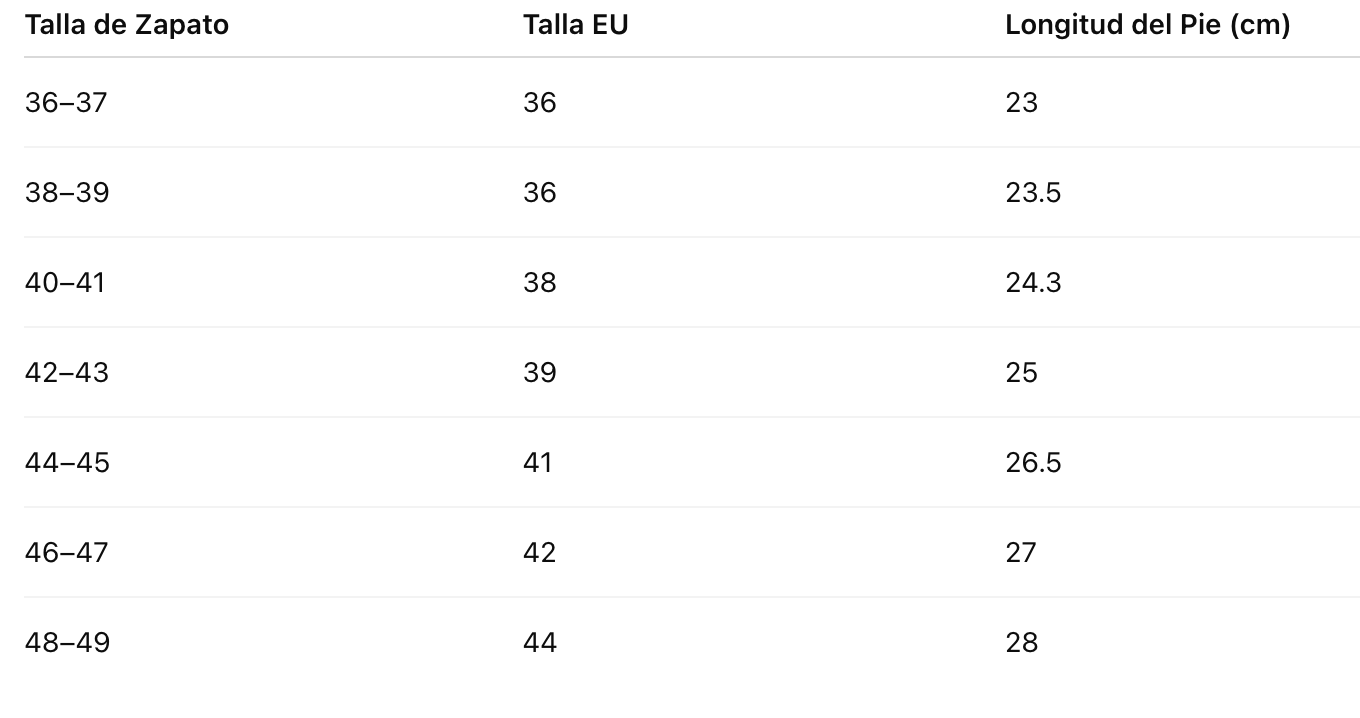
Task: Select the 42–43 shoe size cell
Action: coord(67,373)
